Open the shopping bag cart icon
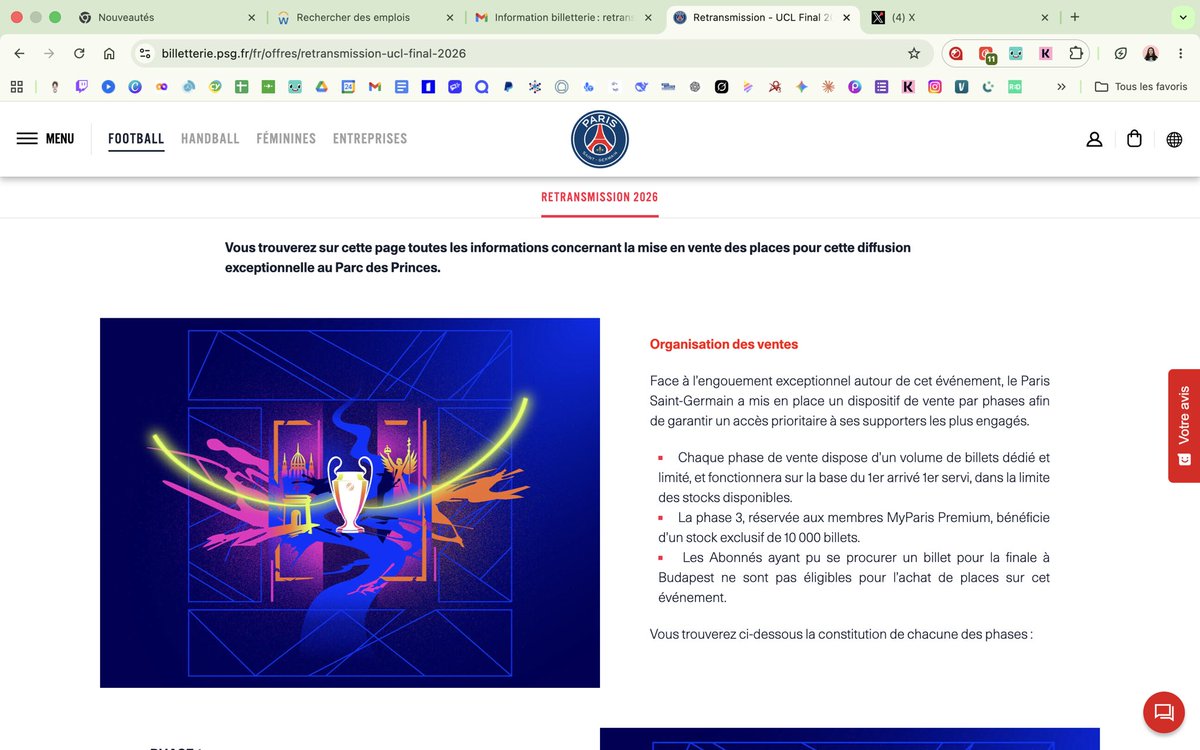Viewport: 1200px width, 750px height. click(x=1134, y=139)
